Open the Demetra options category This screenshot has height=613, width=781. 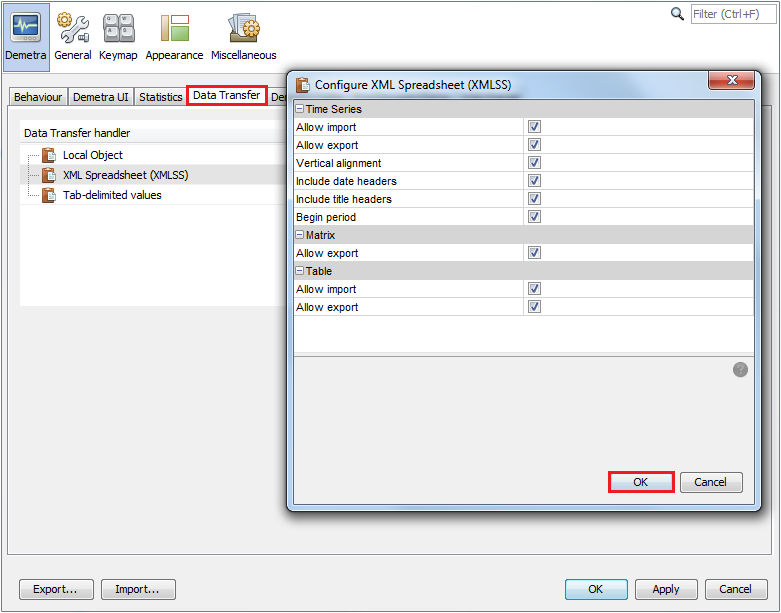(x=25, y=37)
